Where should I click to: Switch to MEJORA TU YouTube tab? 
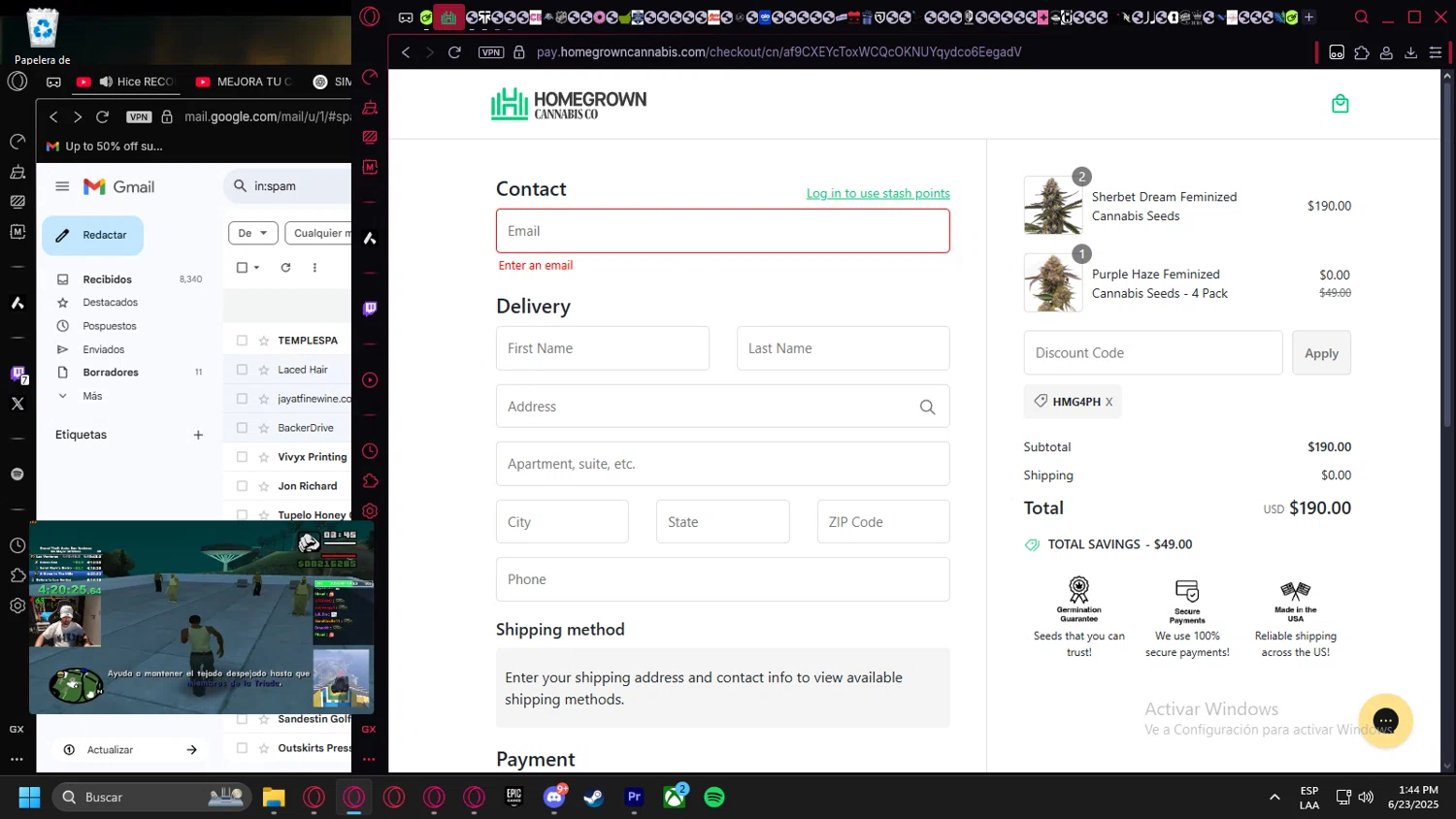click(245, 82)
